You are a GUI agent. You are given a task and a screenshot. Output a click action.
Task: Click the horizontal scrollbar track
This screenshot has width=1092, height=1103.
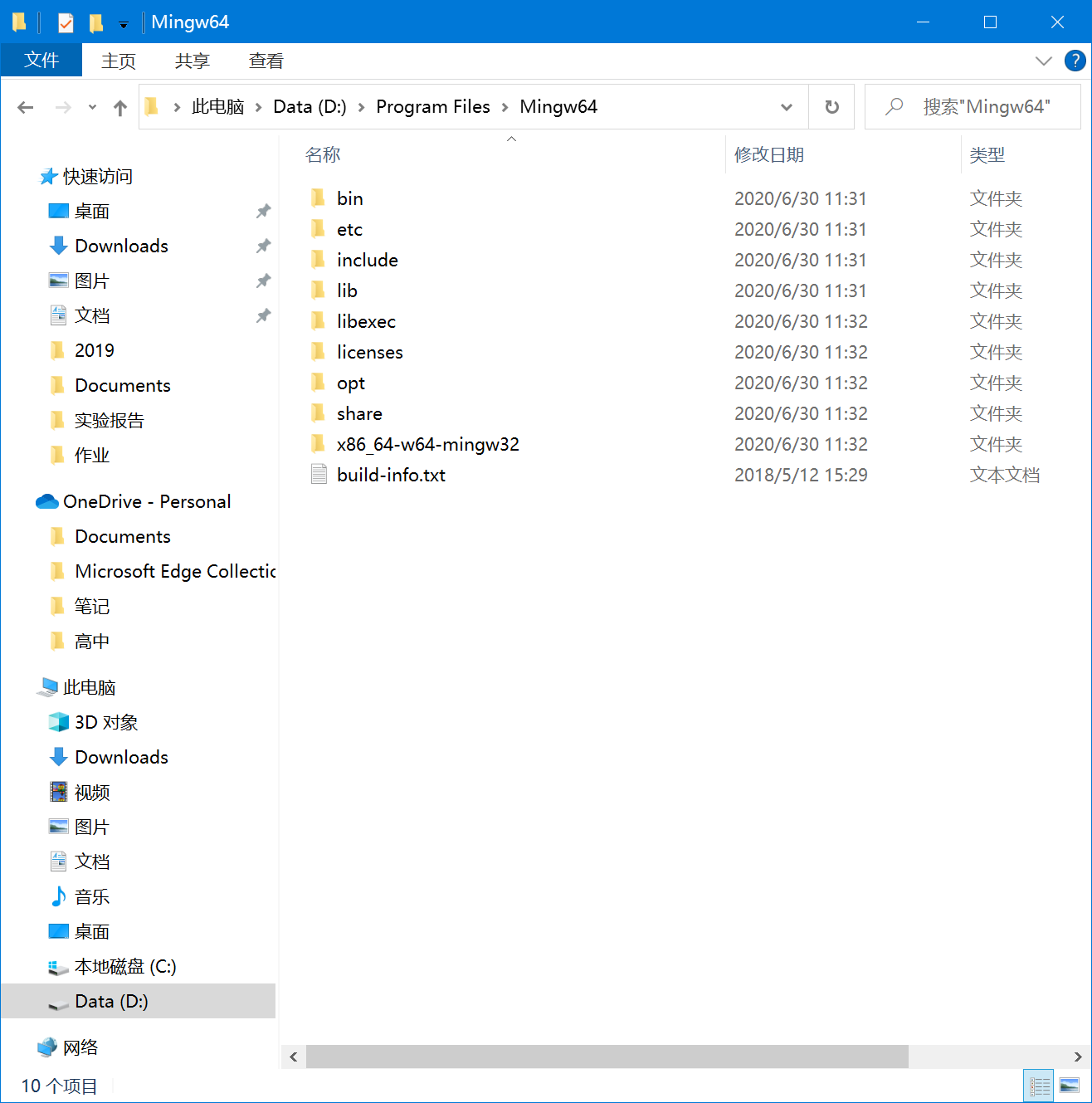[x=986, y=1057]
